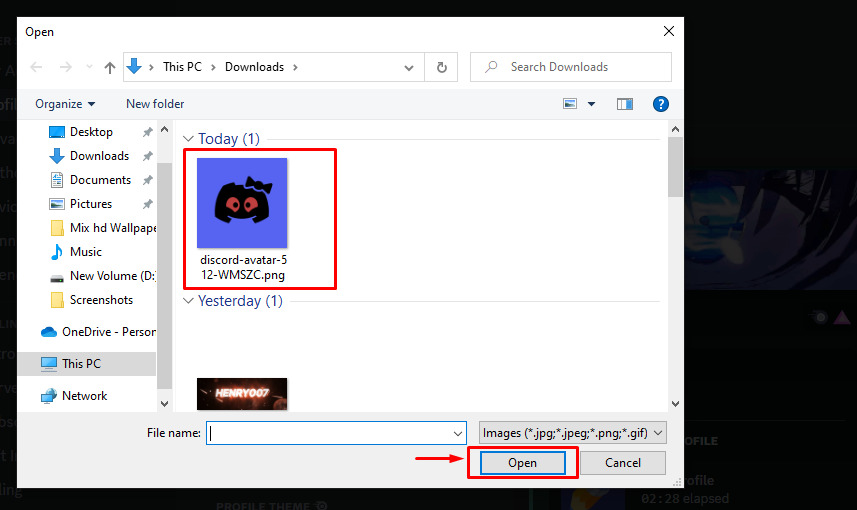Click the Documents page icon in navigation pane
The height and width of the screenshot is (510, 857).
(x=57, y=180)
